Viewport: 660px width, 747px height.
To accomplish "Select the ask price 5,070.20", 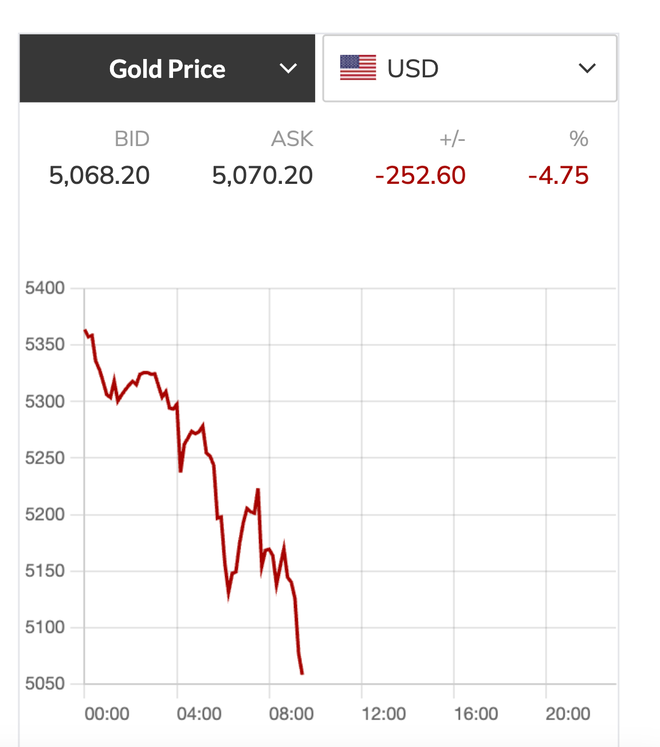I will point(262,176).
